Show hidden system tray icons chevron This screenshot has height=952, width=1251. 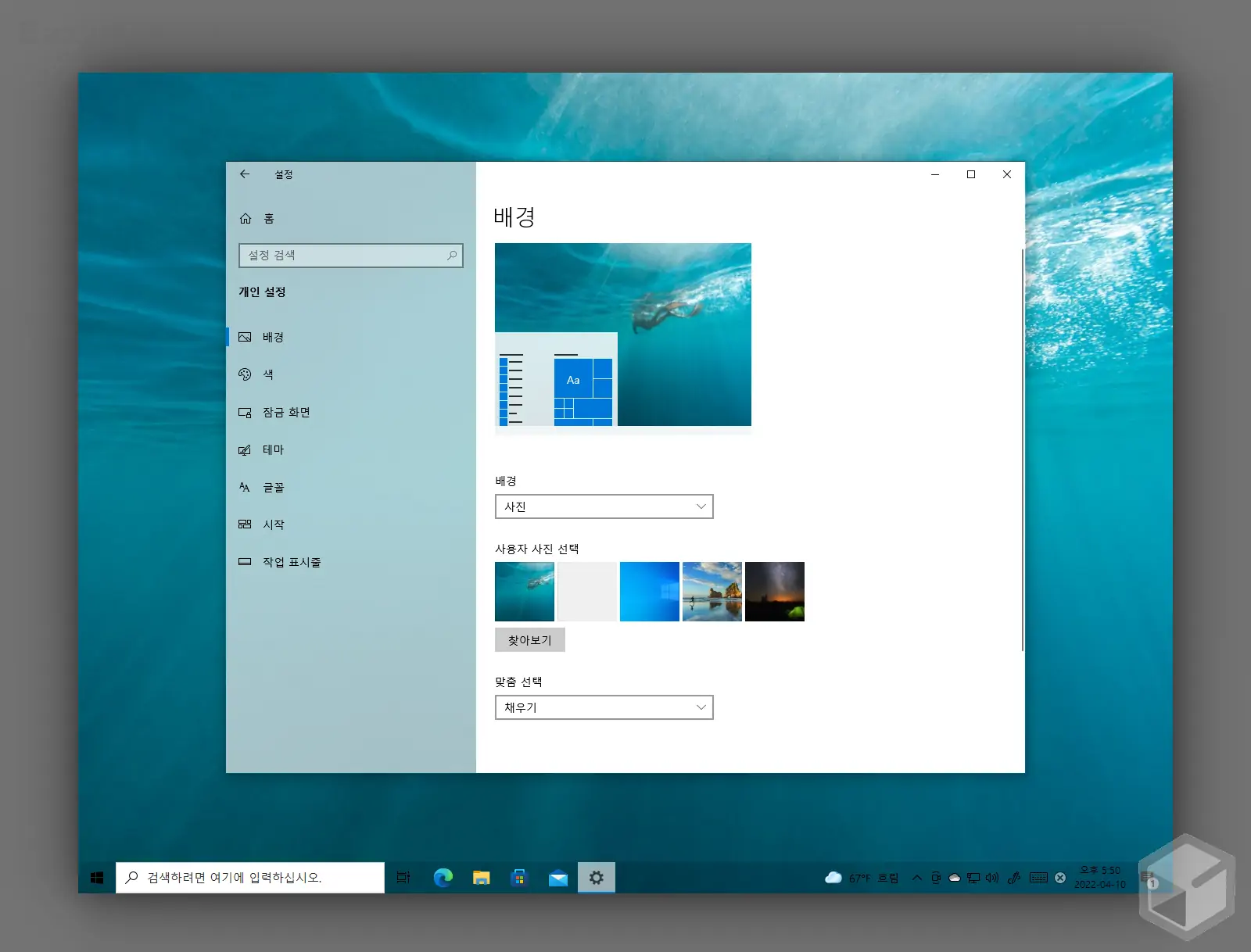(917, 878)
